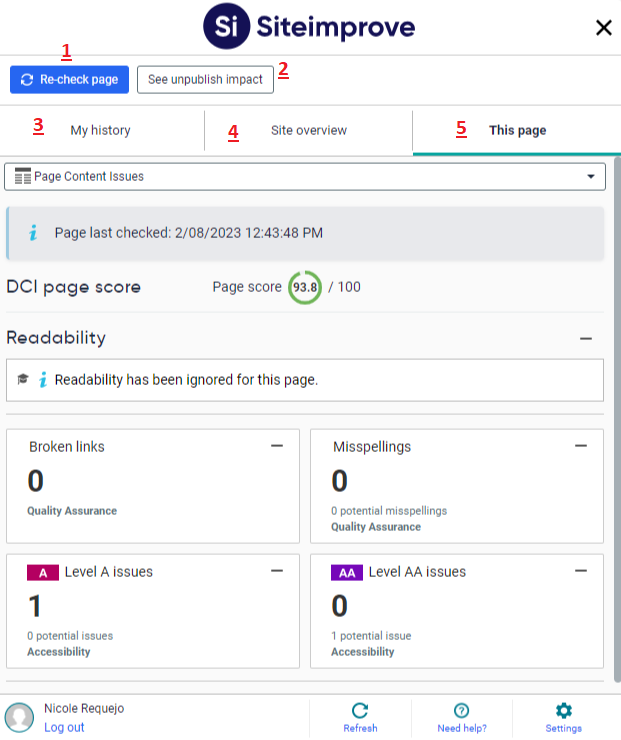Open Level A issues count 1
The image size is (621, 740).
point(35,606)
